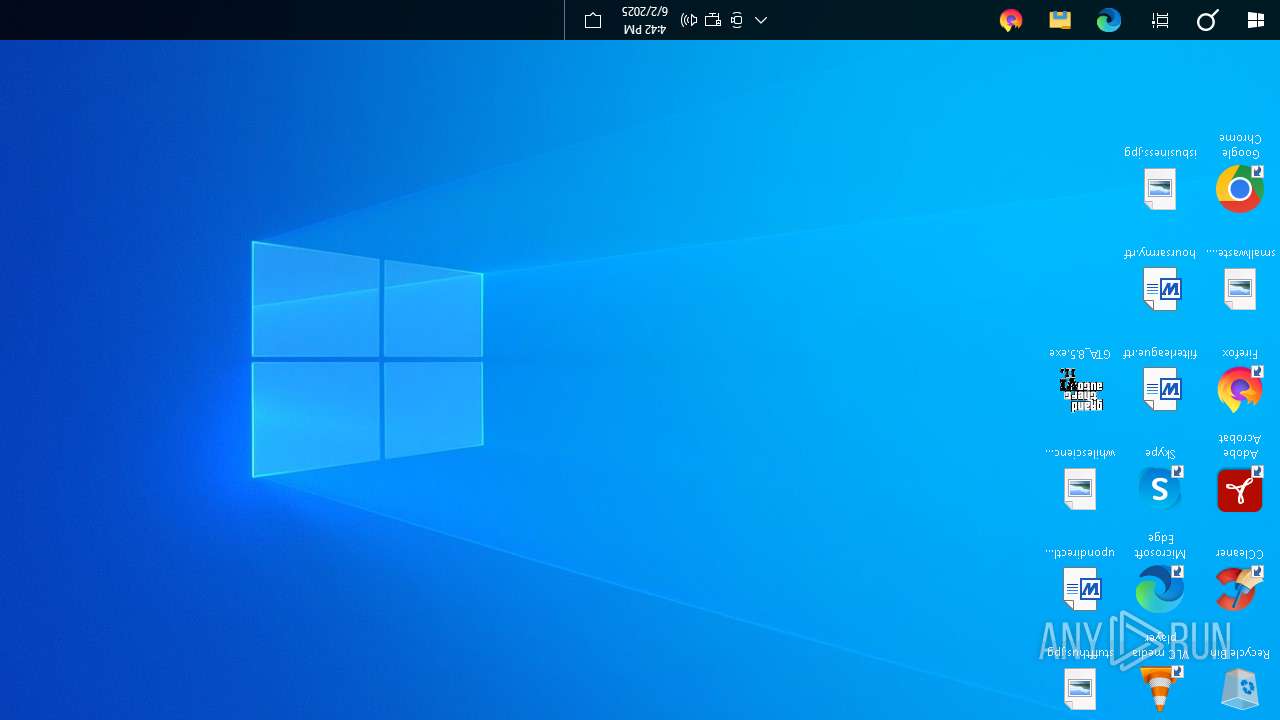Open the notification center
Screen dimensions: 1280x720
click(593, 20)
